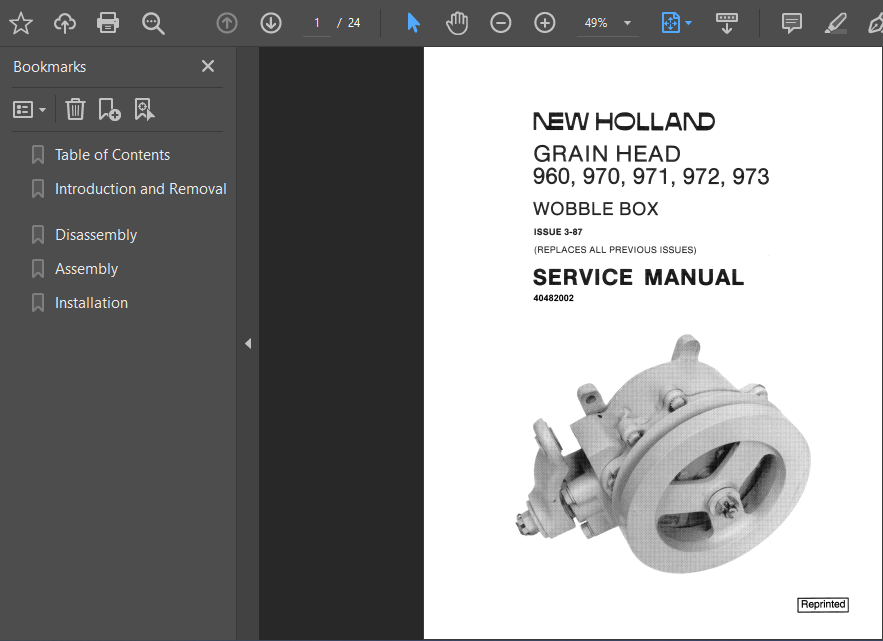
Task: Add a new bookmark in the panel
Action: click(109, 109)
